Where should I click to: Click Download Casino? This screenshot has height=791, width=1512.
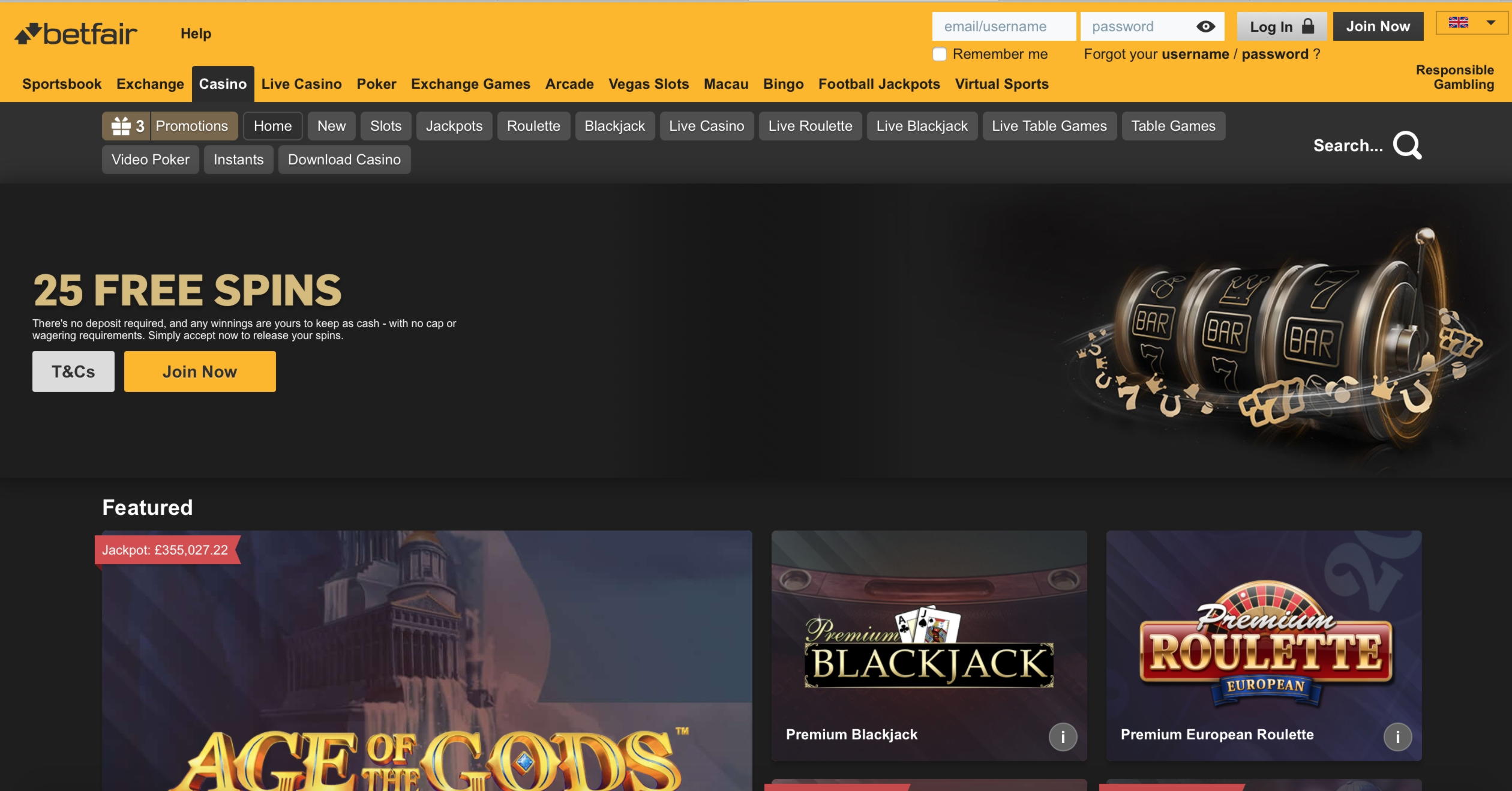point(344,160)
